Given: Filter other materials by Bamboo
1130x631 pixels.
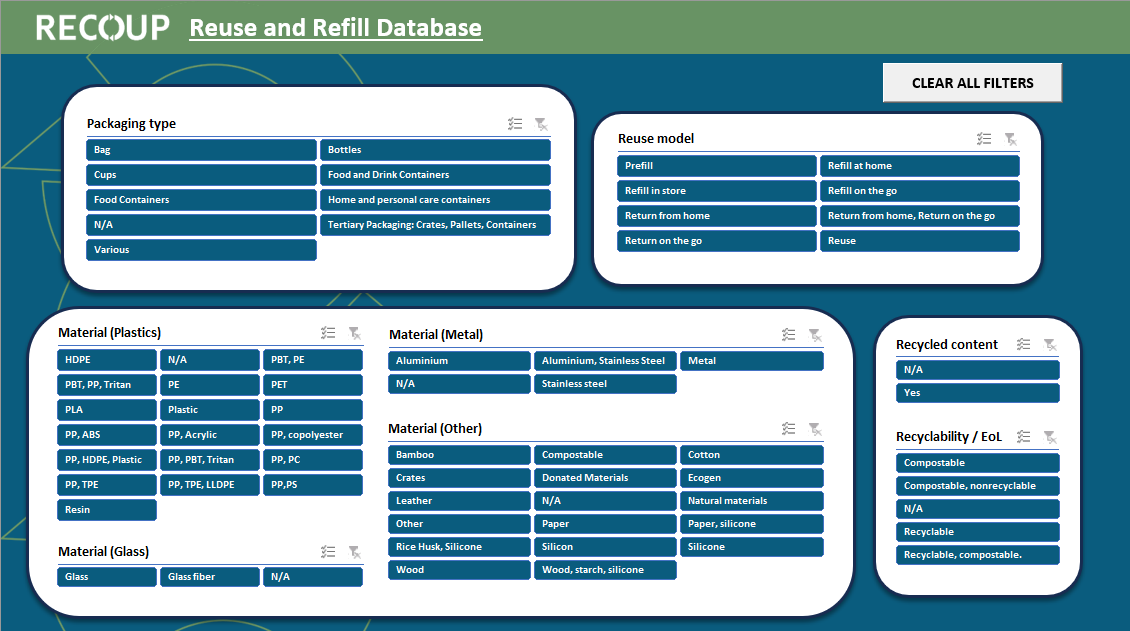Looking at the screenshot, I should (x=459, y=455).
